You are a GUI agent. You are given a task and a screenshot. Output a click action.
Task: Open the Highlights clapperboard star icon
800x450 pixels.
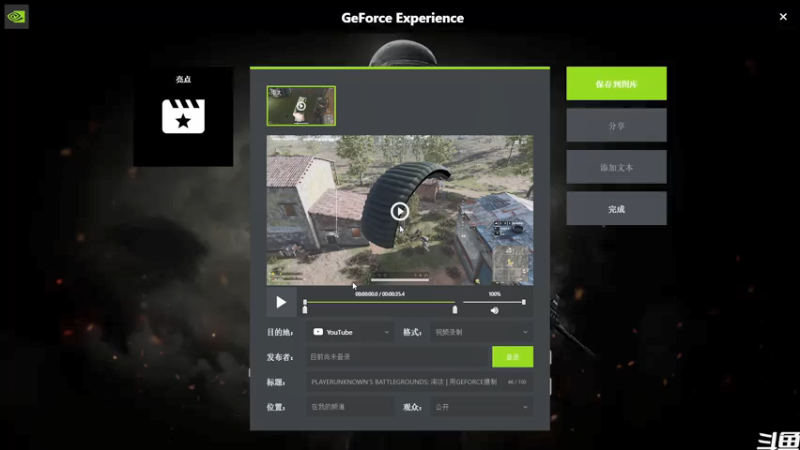(183, 116)
